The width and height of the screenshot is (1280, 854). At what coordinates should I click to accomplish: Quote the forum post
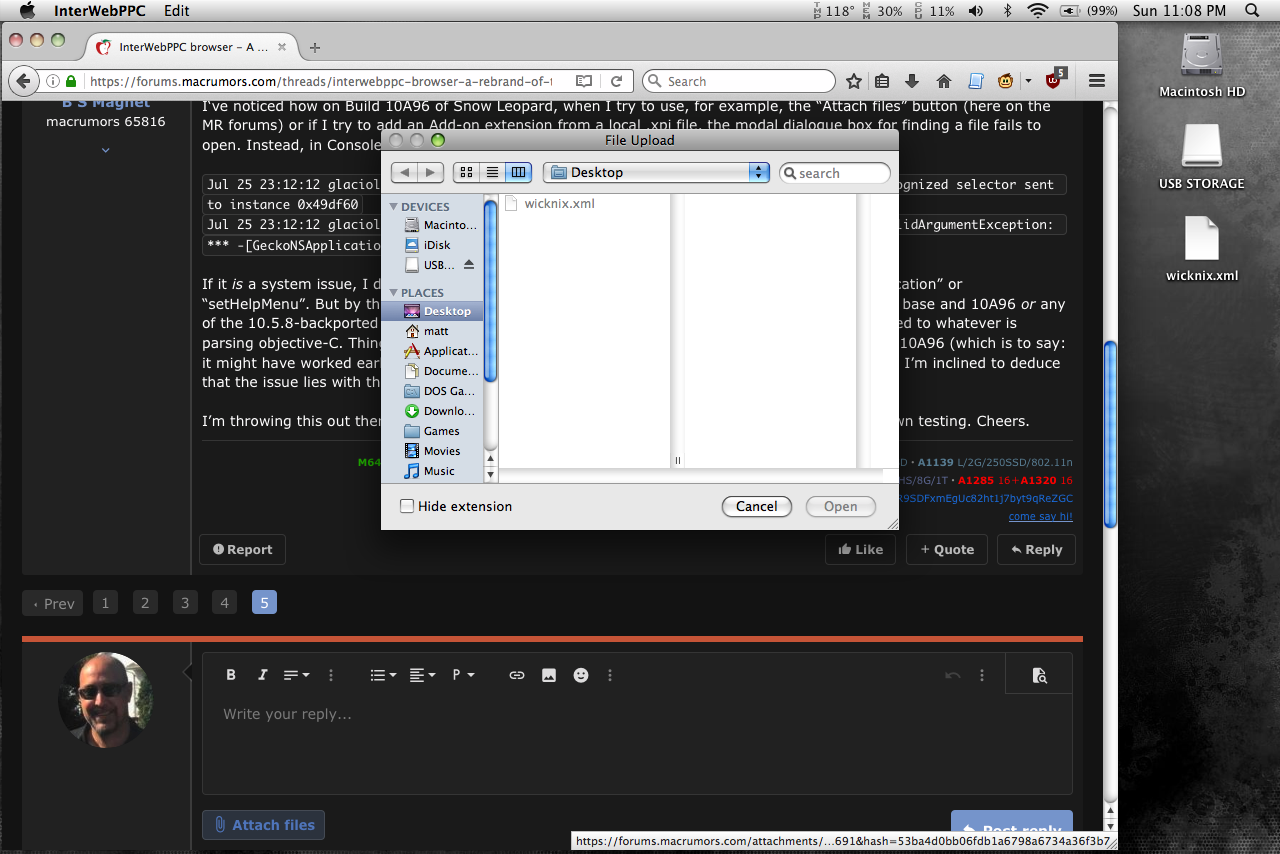(x=947, y=549)
